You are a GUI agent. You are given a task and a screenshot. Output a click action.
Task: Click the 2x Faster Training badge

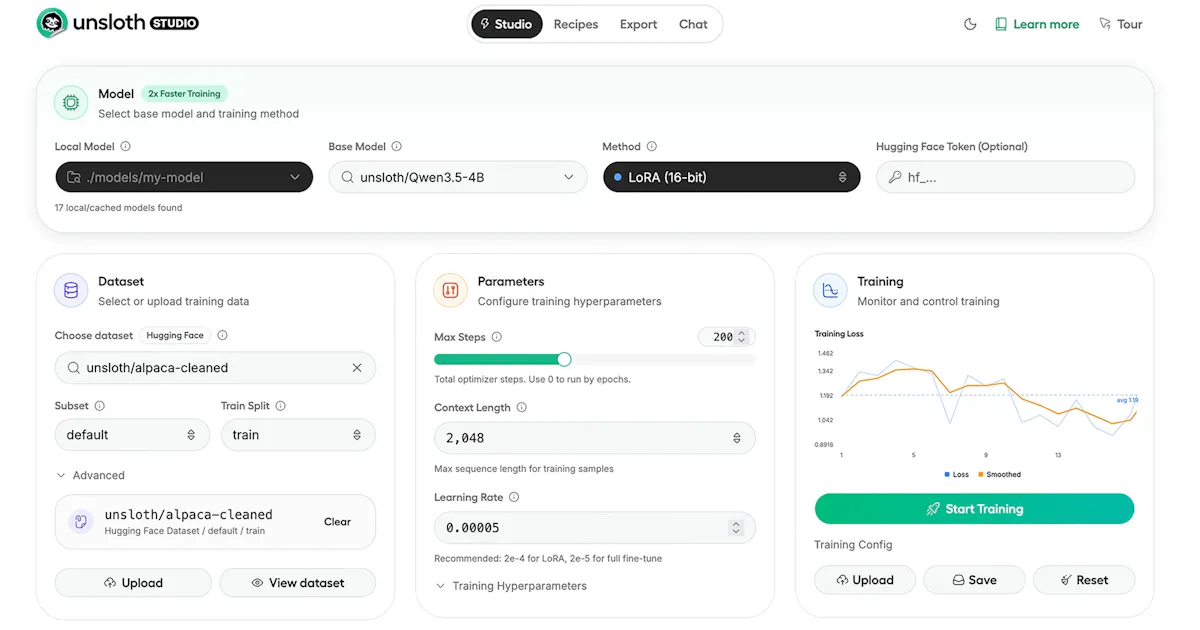pyautogui.click(x=184, y=94)
